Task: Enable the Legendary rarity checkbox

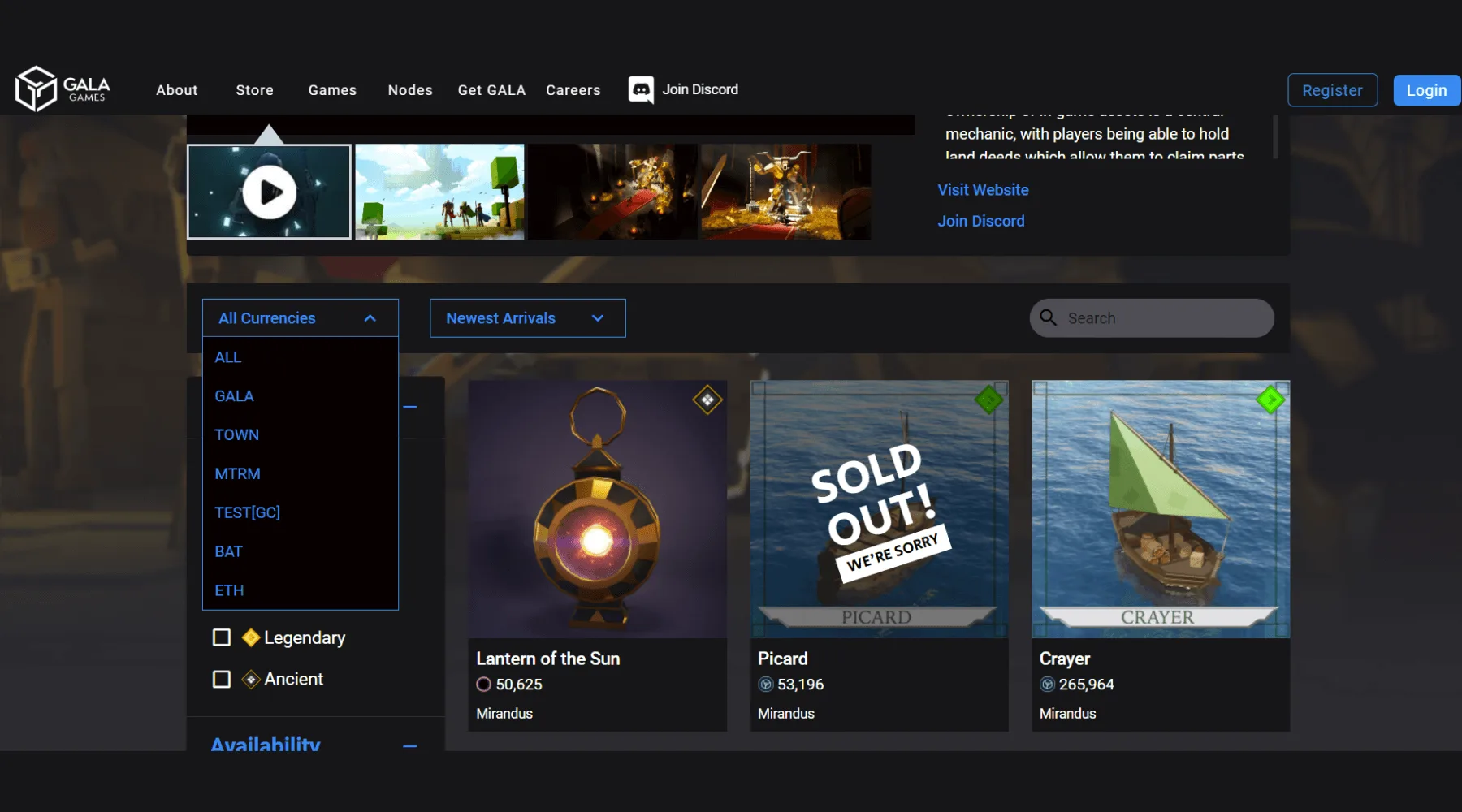Action: tap(222, 637)
